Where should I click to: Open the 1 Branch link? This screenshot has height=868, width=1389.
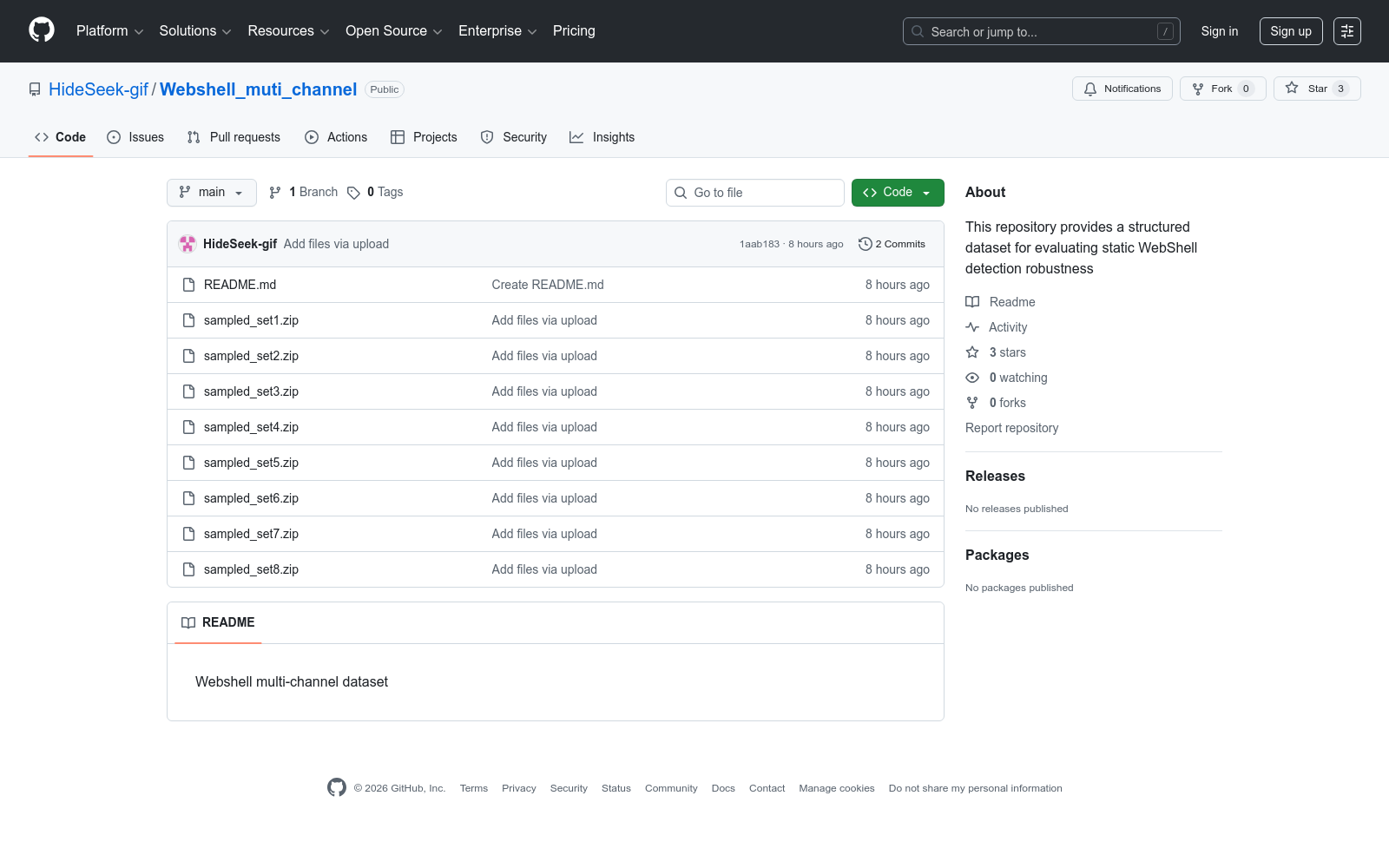(x=304, y=193)
